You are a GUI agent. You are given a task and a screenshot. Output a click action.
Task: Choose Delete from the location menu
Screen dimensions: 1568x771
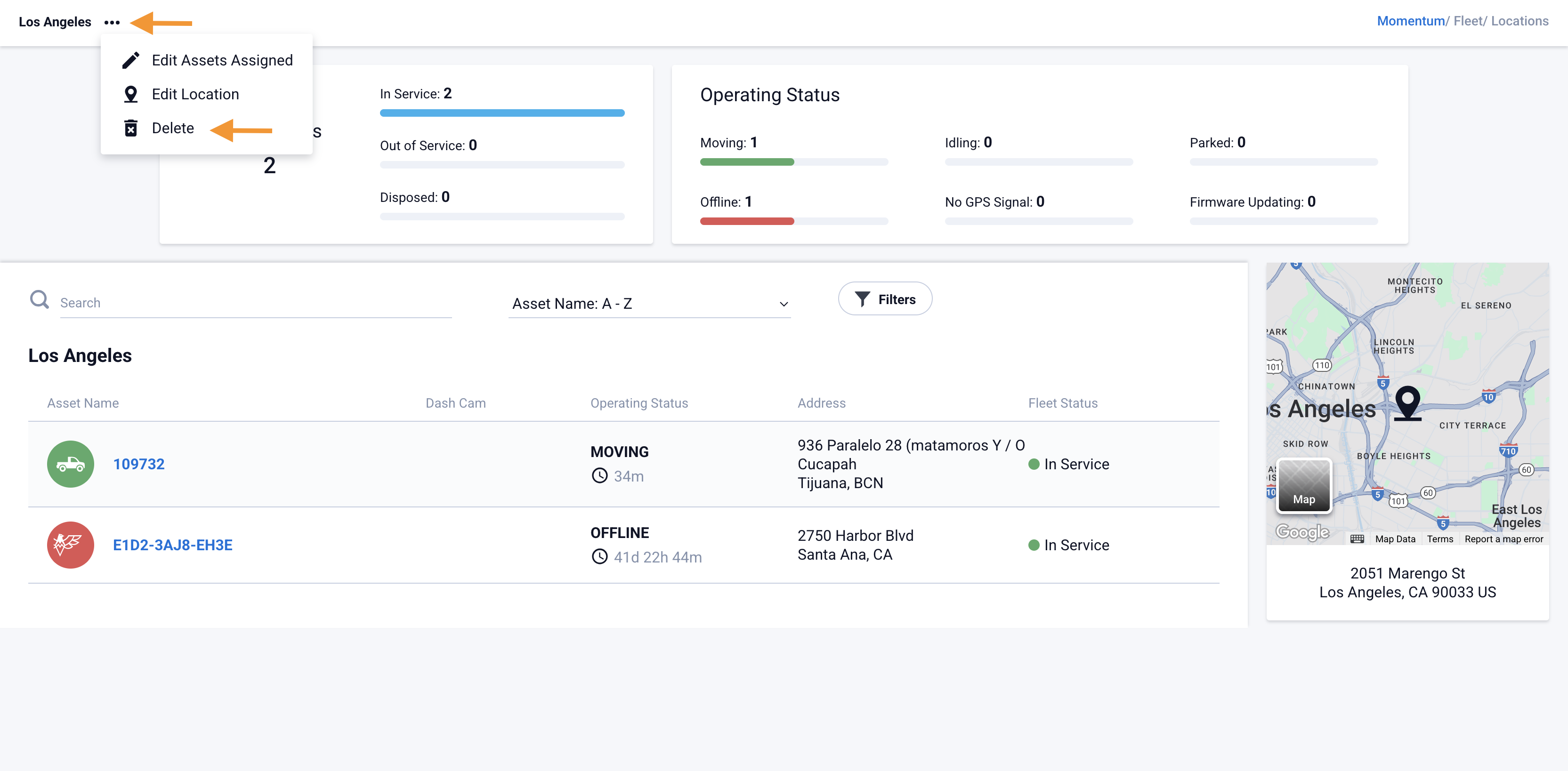pos(172,128)
